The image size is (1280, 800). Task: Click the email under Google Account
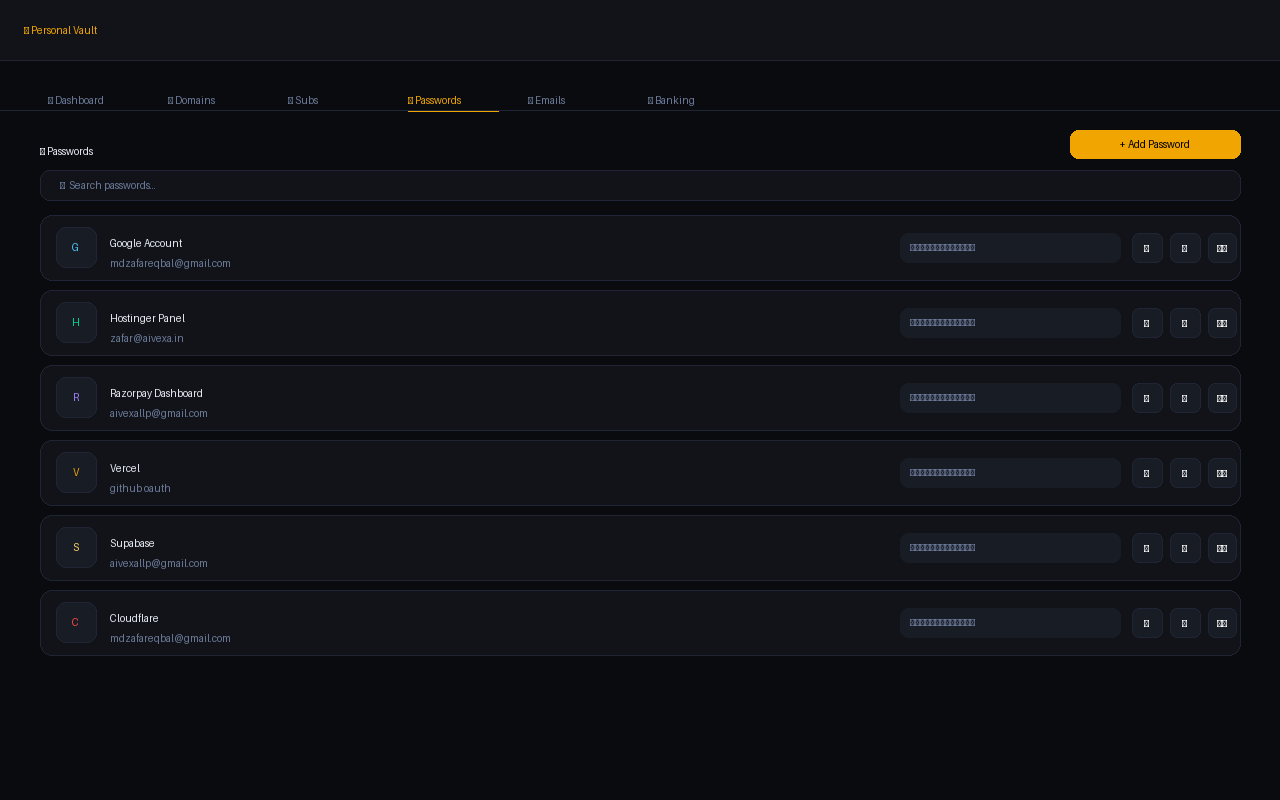click(170, 263)
